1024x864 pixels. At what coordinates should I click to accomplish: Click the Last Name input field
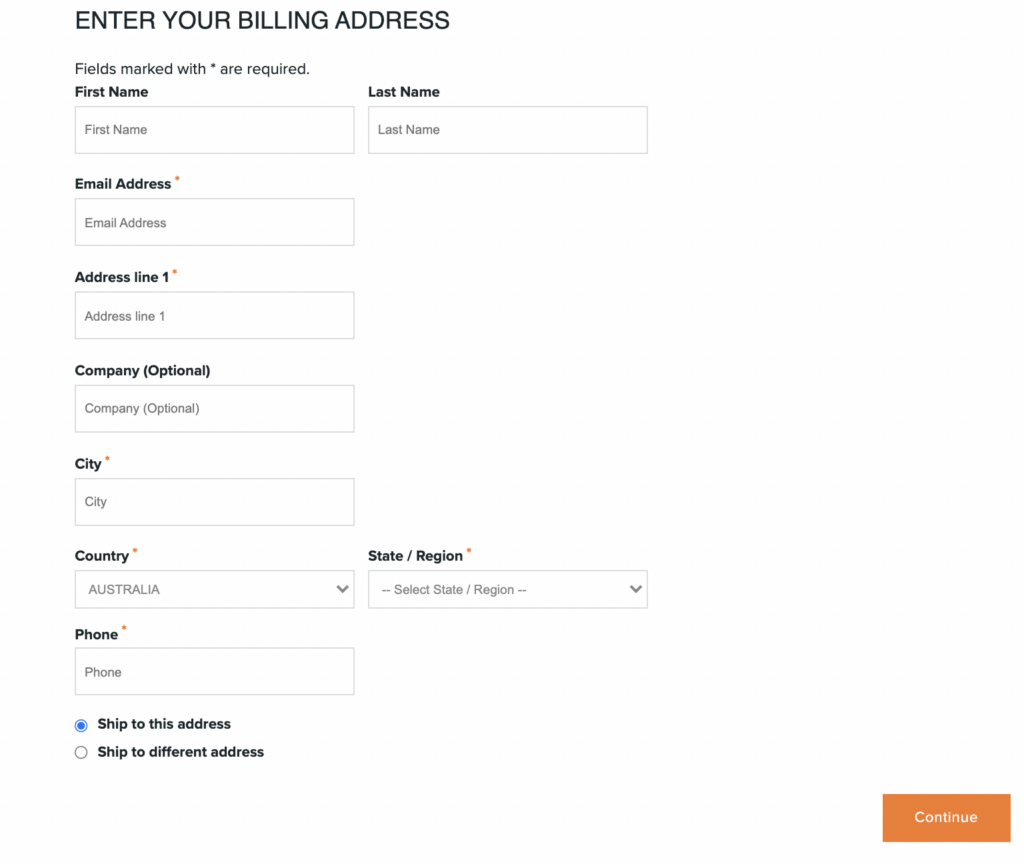point(507,130)
